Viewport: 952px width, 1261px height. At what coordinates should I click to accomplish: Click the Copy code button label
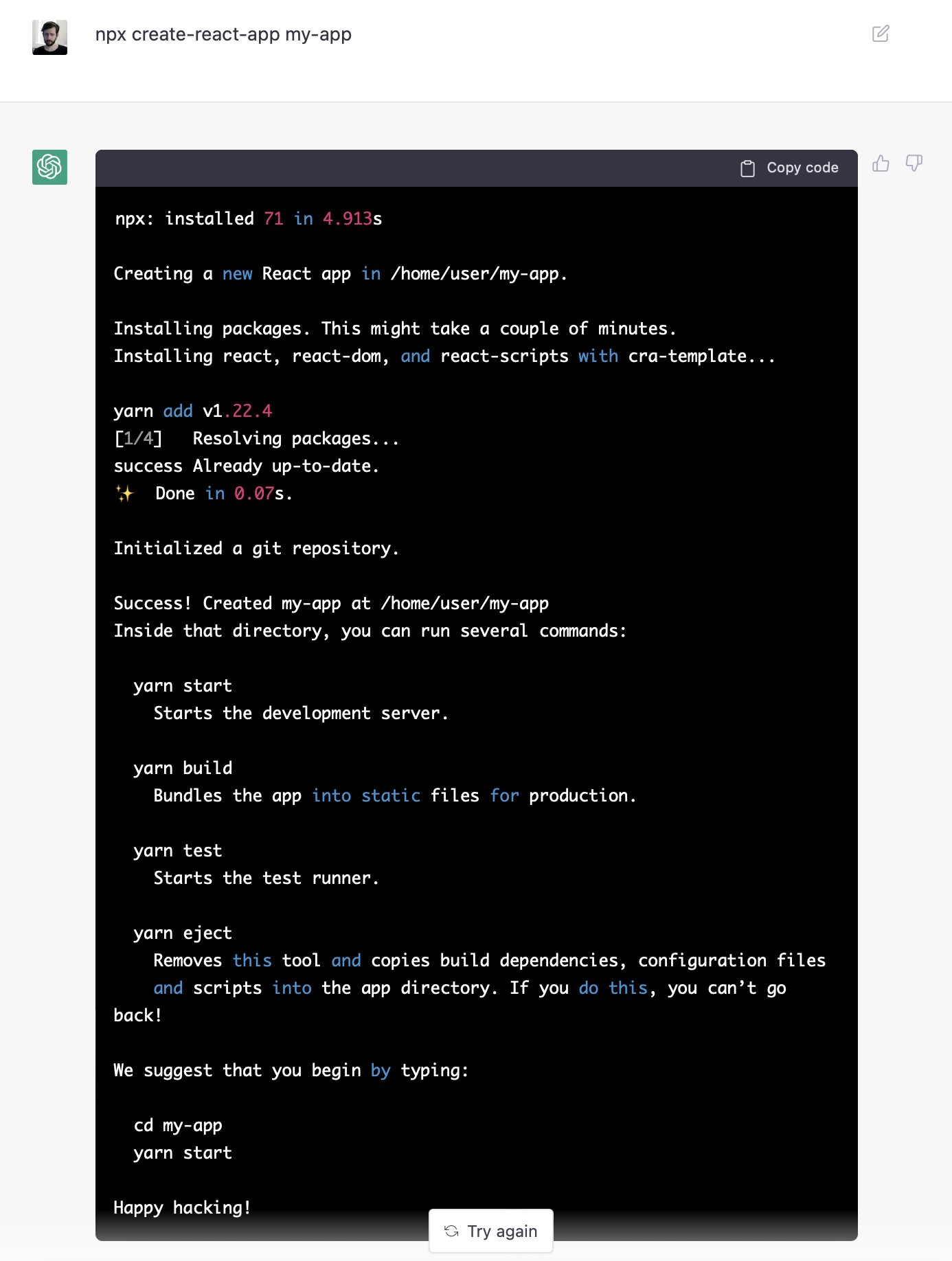click(x=802, y=168)
